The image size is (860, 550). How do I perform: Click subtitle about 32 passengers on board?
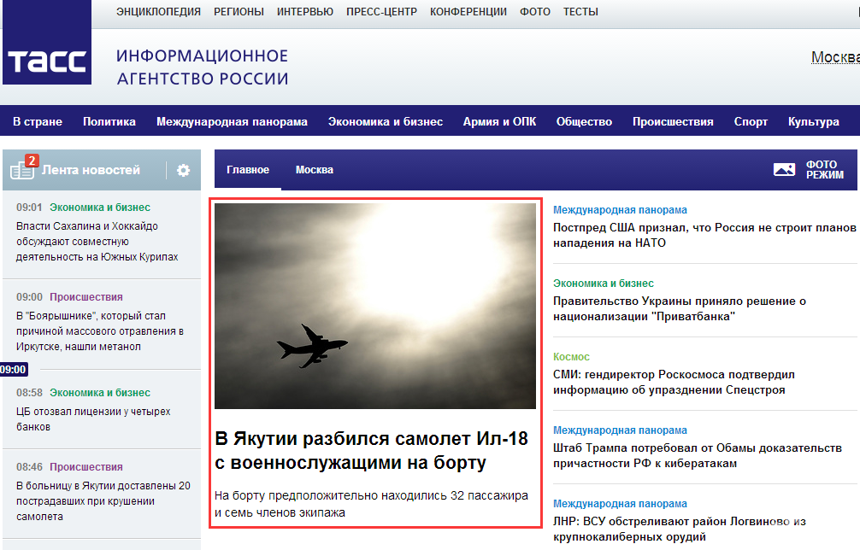coord(371,504)
